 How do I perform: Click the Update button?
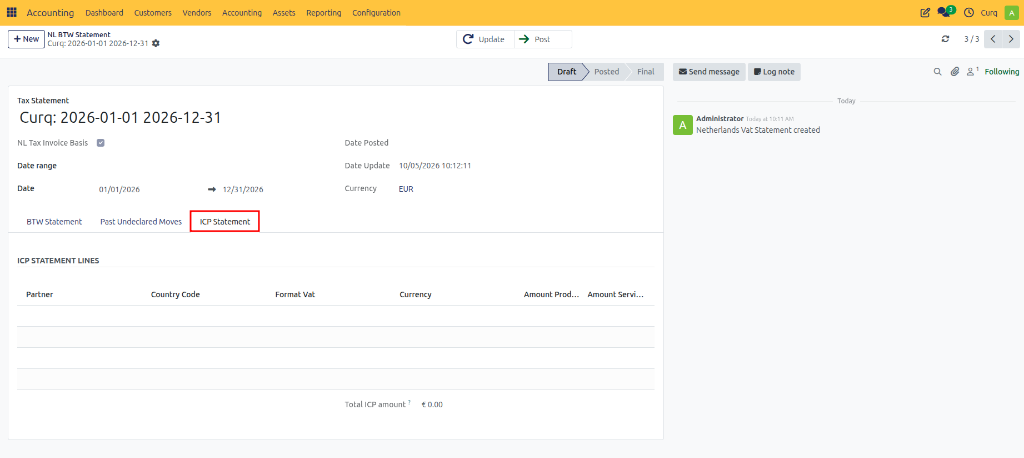[x=485, y=39]
